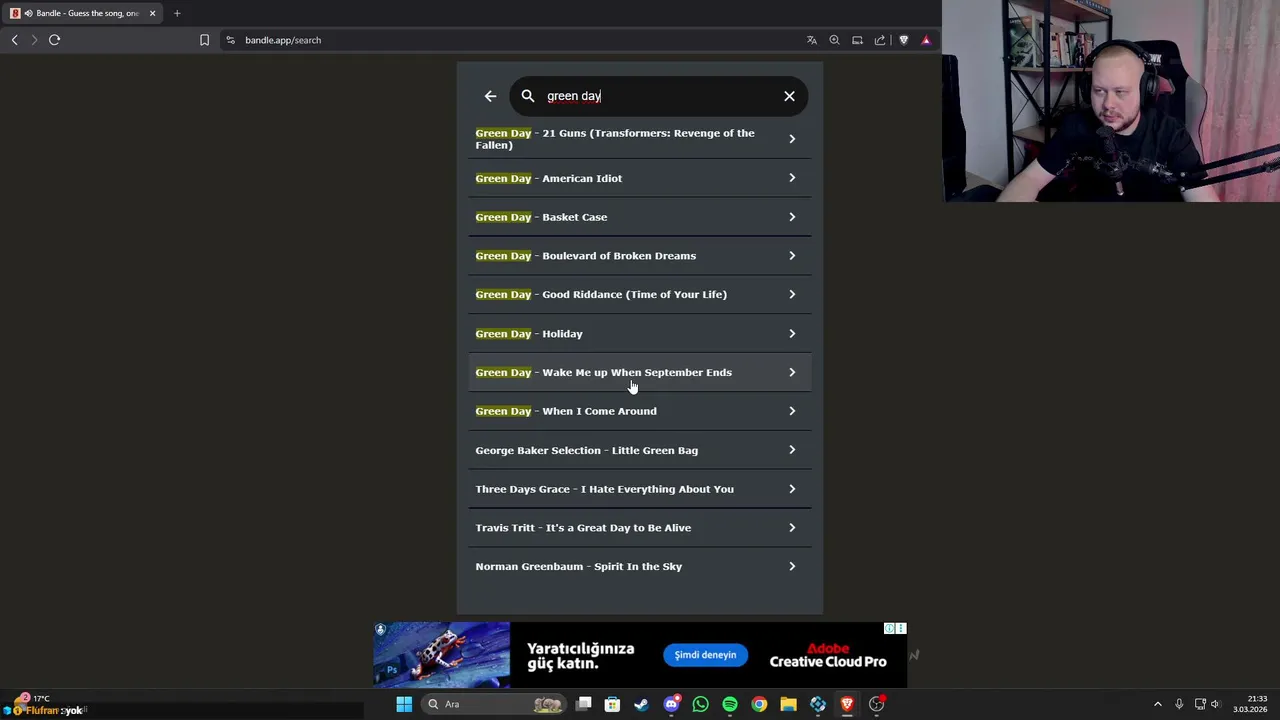Select the 'Bandle - Guess the song' tab

pos(85,13)
